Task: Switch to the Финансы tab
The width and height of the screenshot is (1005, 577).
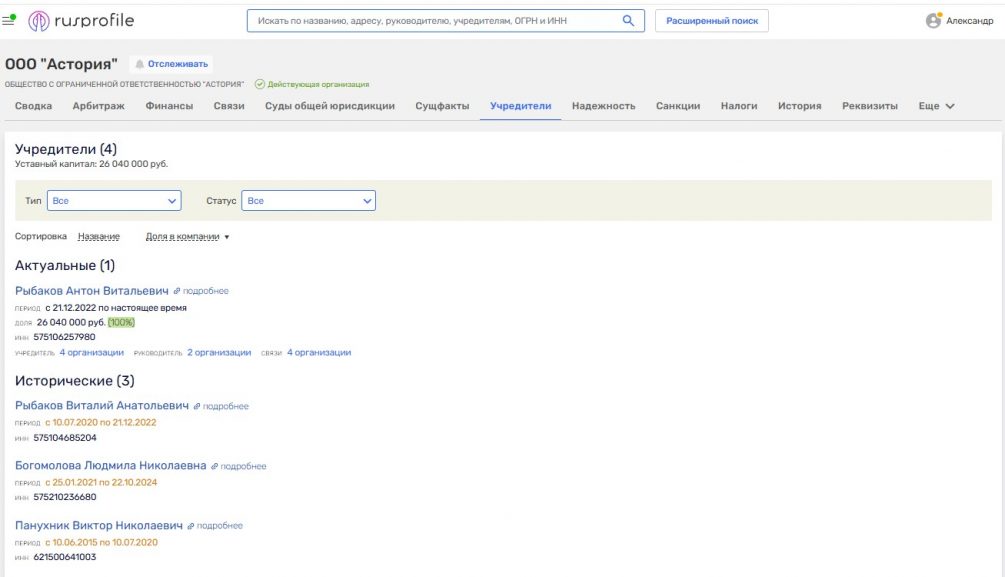Action: (x=169, y=106)
